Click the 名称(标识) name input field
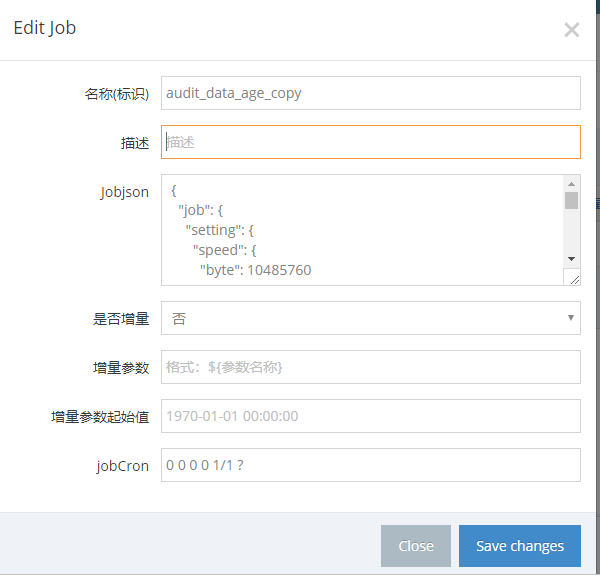This screenshot has width=600, height=578. pyautogui.click(x=370, y=93)
